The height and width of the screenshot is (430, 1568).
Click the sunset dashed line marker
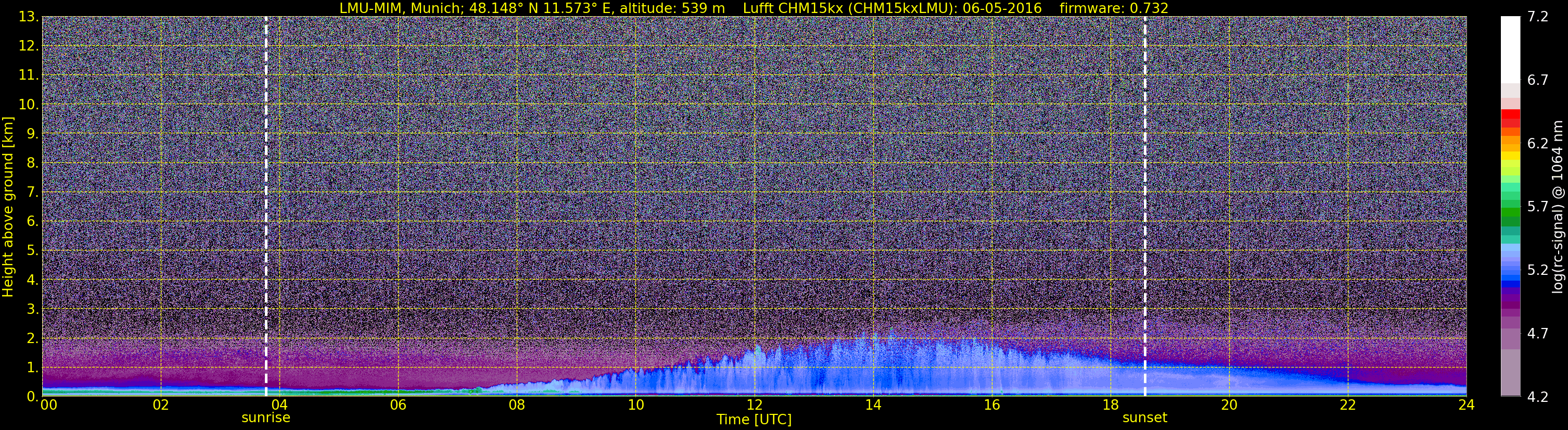pos(1145,206)
